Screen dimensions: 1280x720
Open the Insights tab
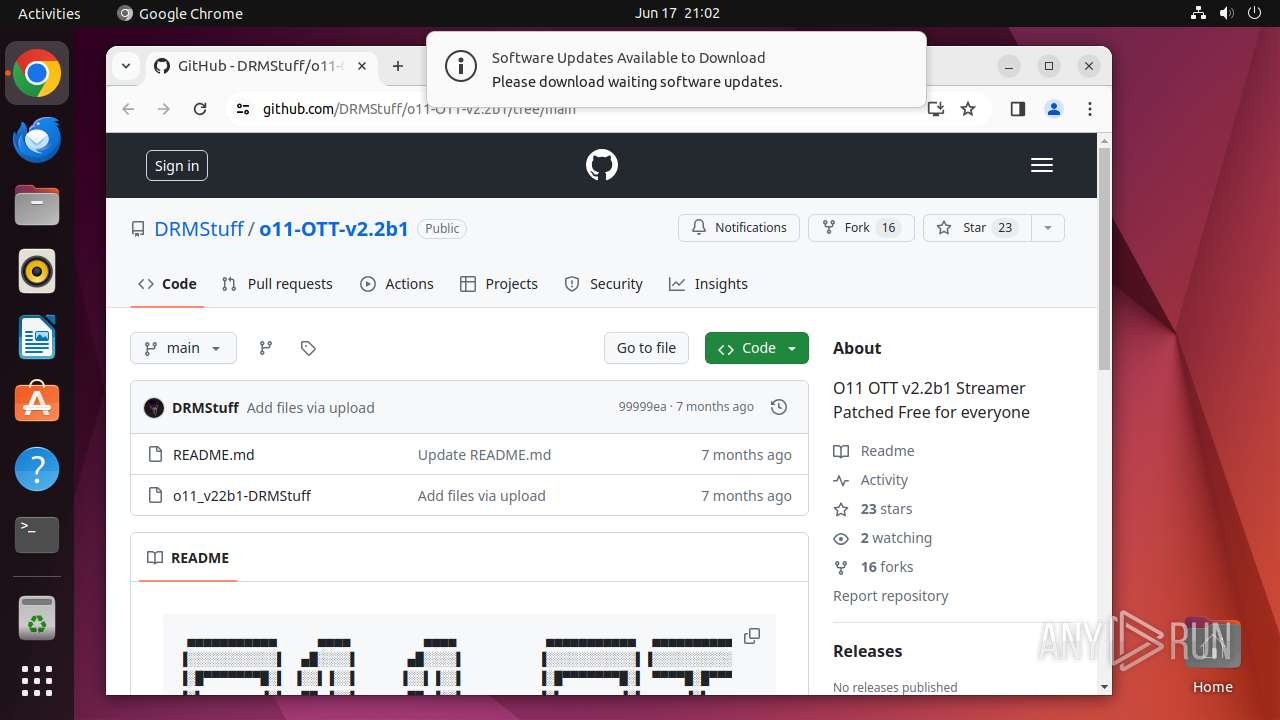click(709, 284)
